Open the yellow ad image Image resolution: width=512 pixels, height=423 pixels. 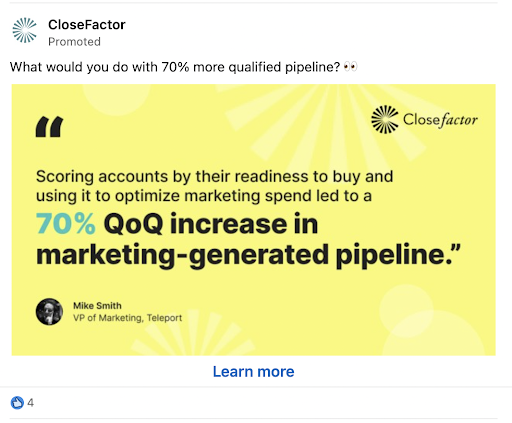coord(254,220)
